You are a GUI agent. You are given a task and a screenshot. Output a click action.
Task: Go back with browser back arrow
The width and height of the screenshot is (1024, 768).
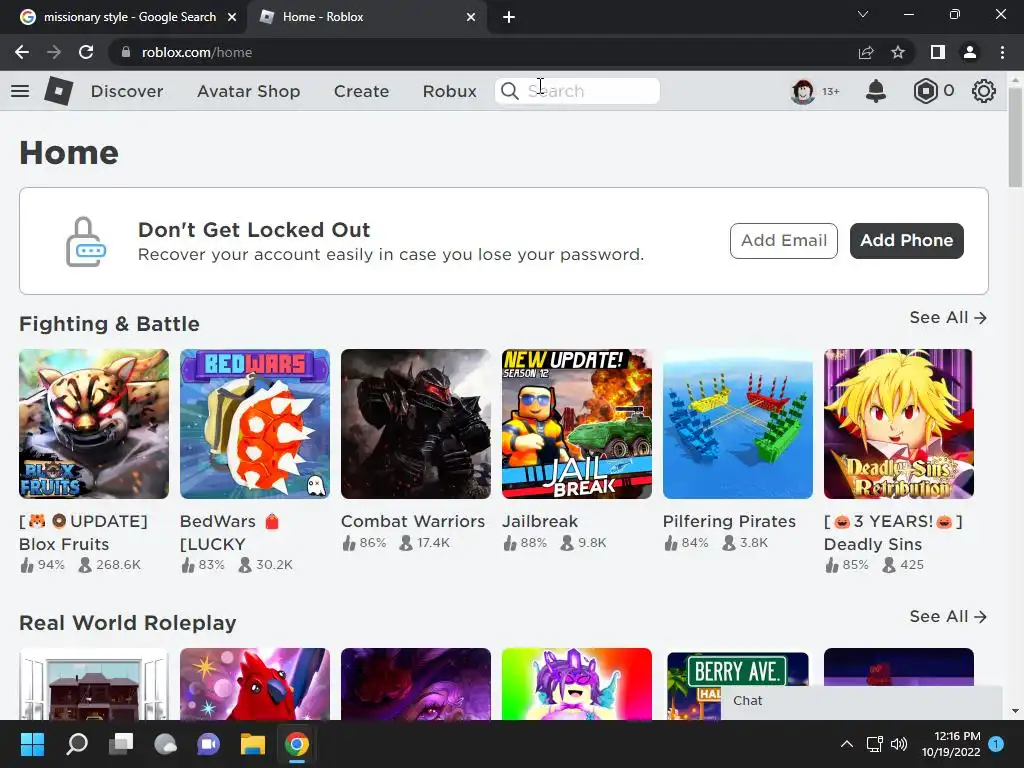pos(22,52)
